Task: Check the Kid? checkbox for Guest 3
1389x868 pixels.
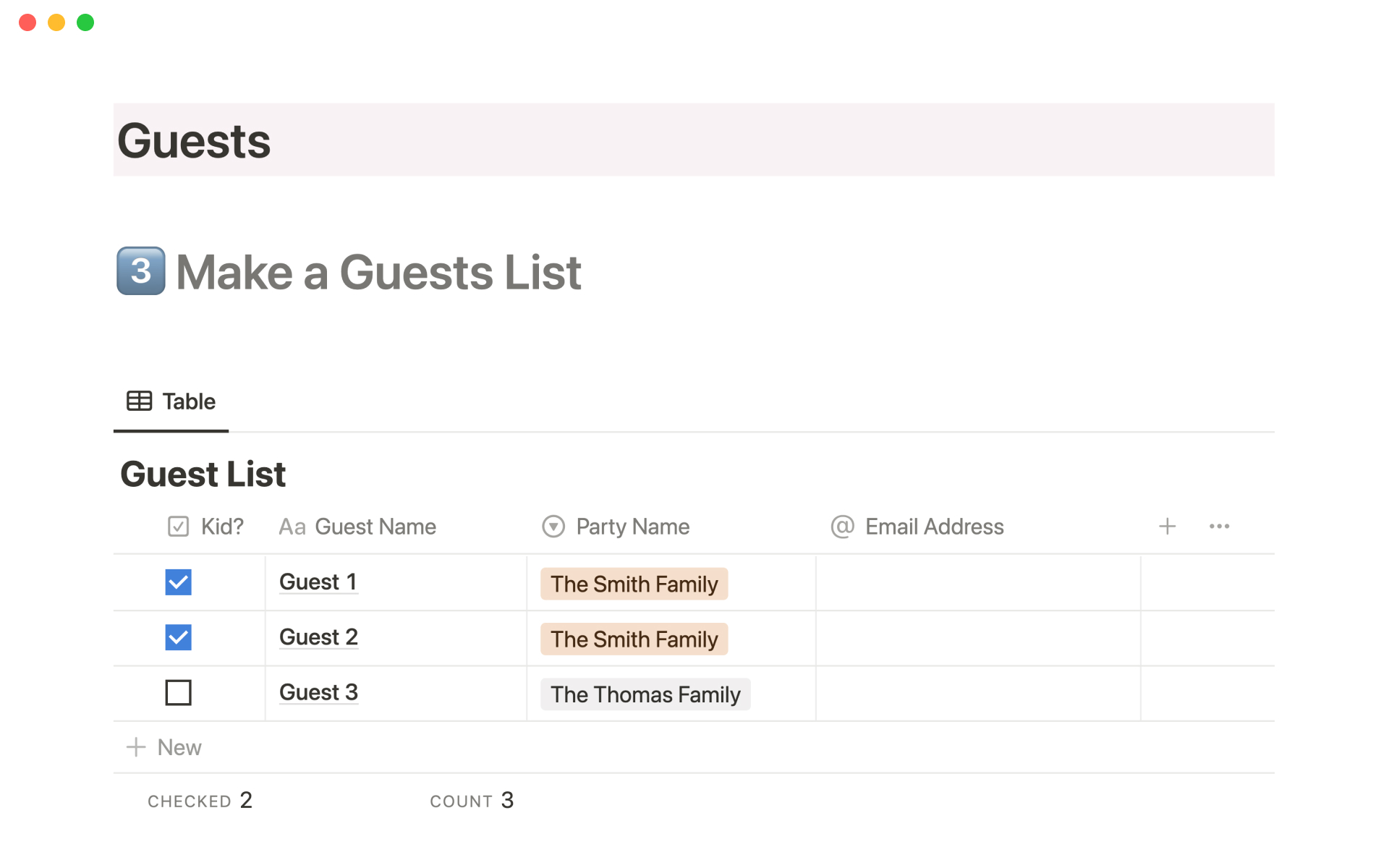Action: click(178, 692)
